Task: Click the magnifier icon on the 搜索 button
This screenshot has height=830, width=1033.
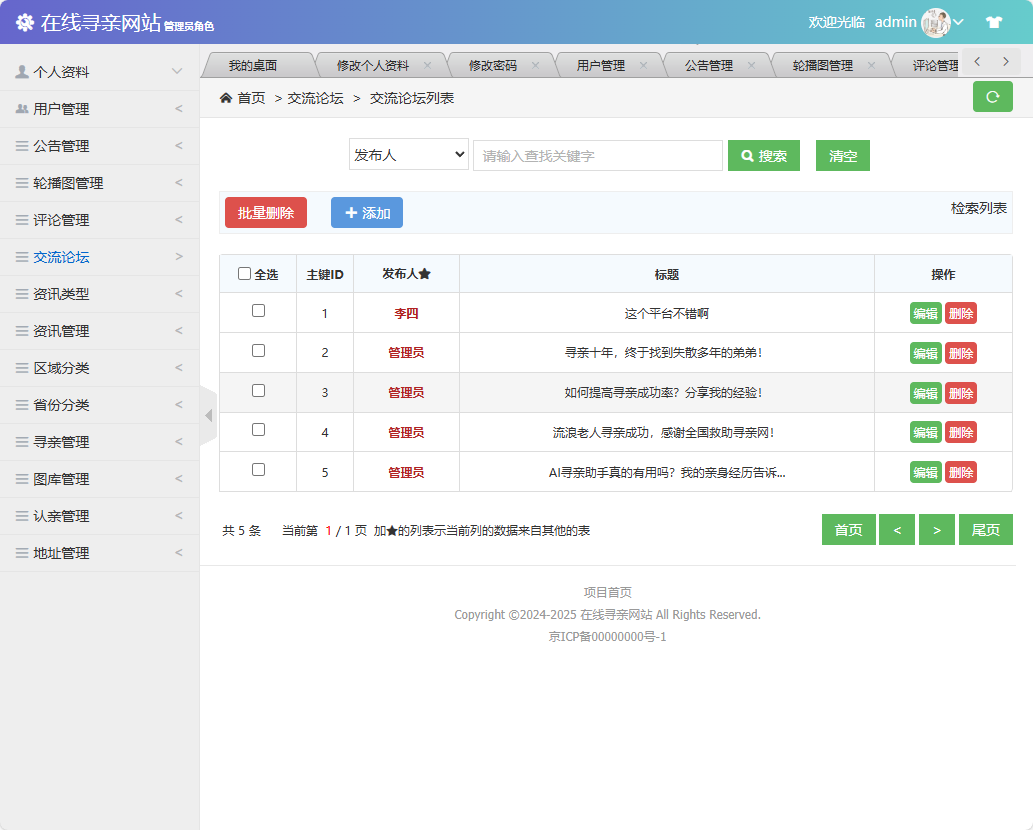Action: [x=747, y=155]
